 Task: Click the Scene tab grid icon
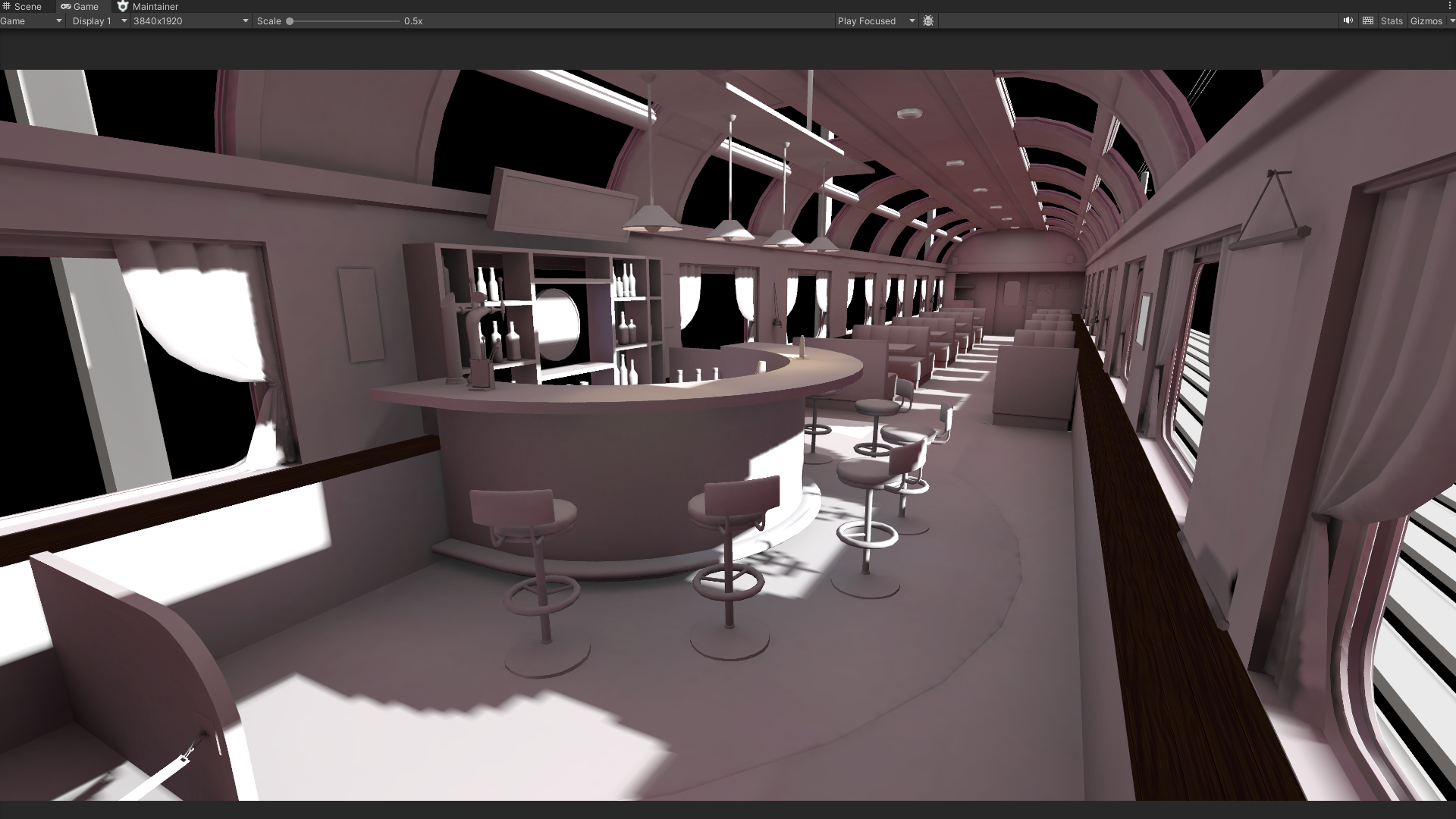[6, 6]
